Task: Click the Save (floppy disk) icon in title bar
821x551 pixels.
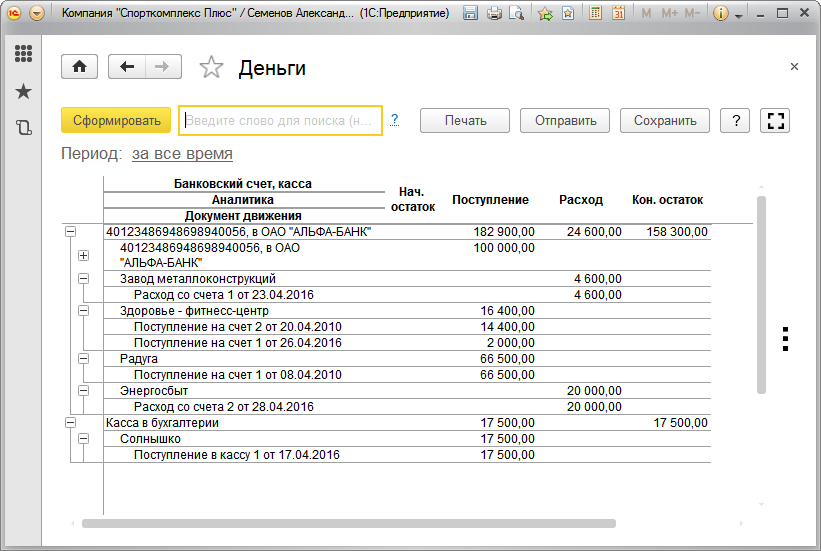Action: pyautogui.click(x=471, y=14)
